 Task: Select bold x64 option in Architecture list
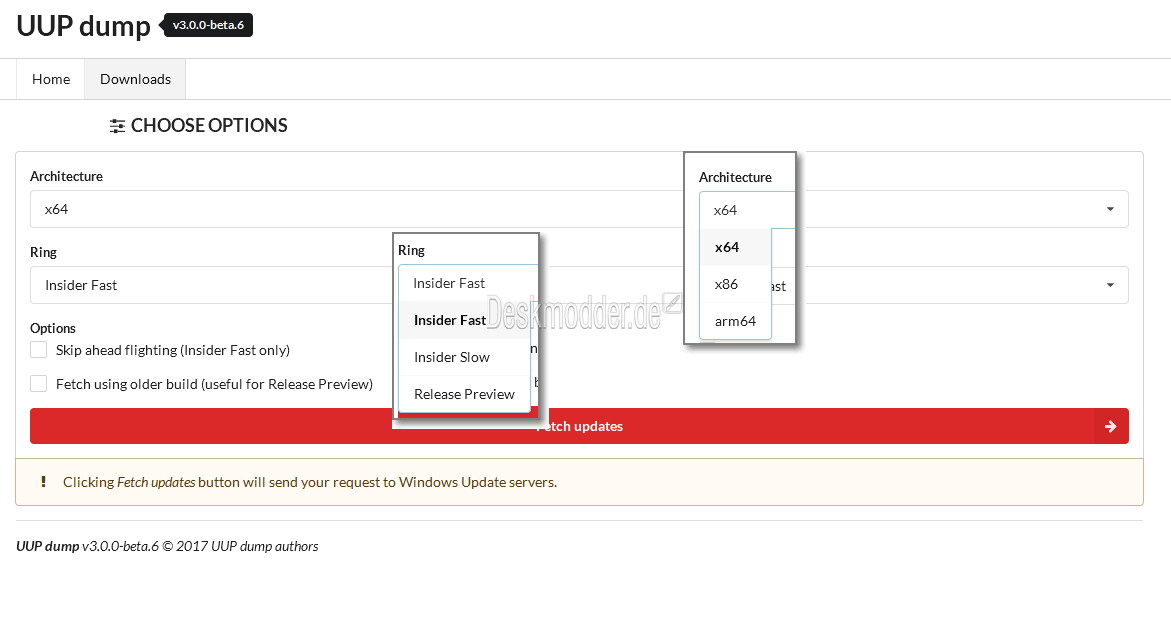pyautogui.click(x=735, y=247)
